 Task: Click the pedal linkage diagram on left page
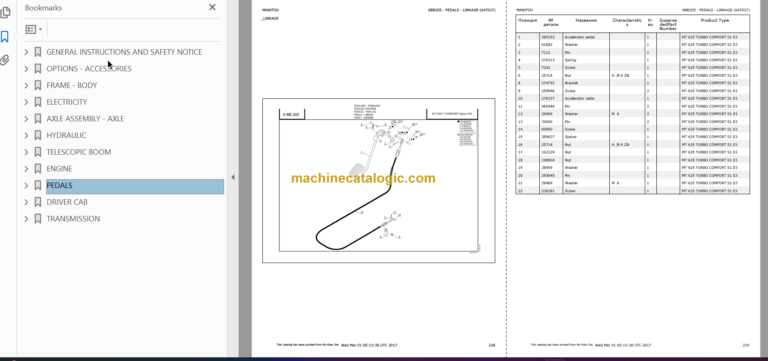point(379,180)
